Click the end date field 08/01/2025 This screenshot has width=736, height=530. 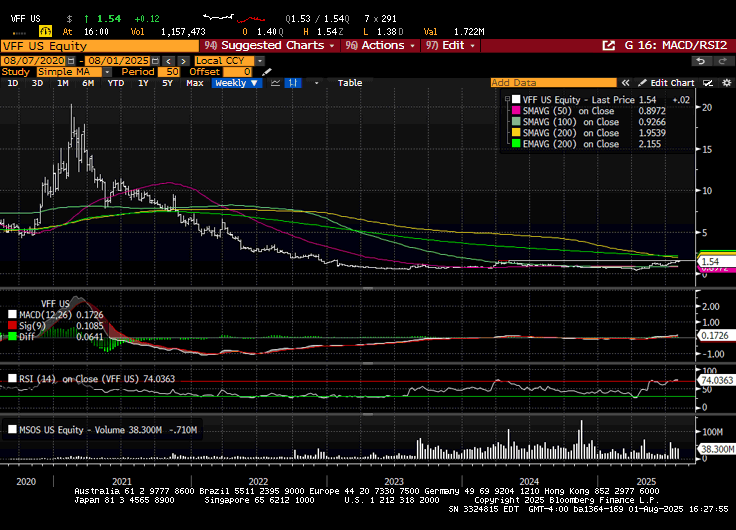point(118,61)
